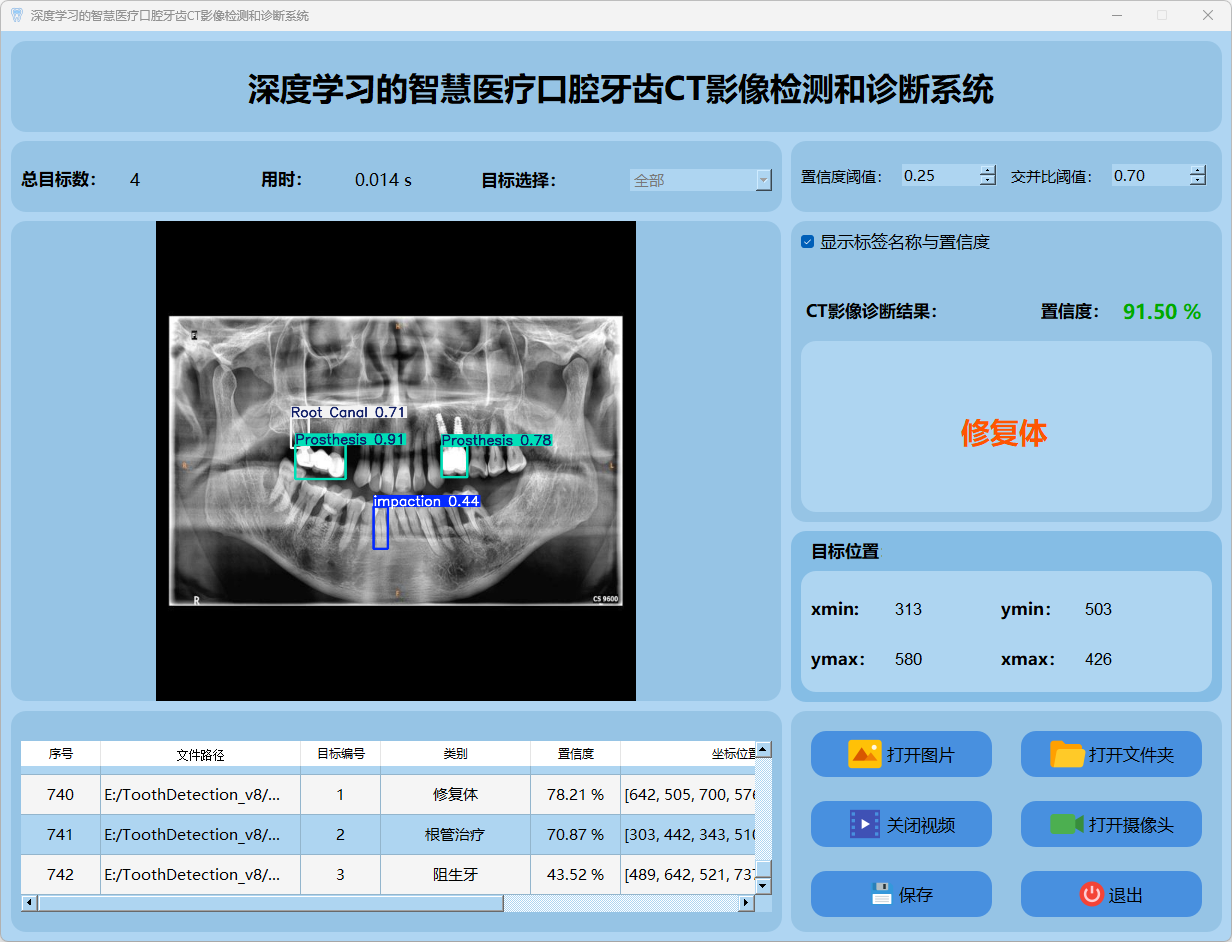
Task: Click the floppy disk save icon
Action: (x=881, y=894)
